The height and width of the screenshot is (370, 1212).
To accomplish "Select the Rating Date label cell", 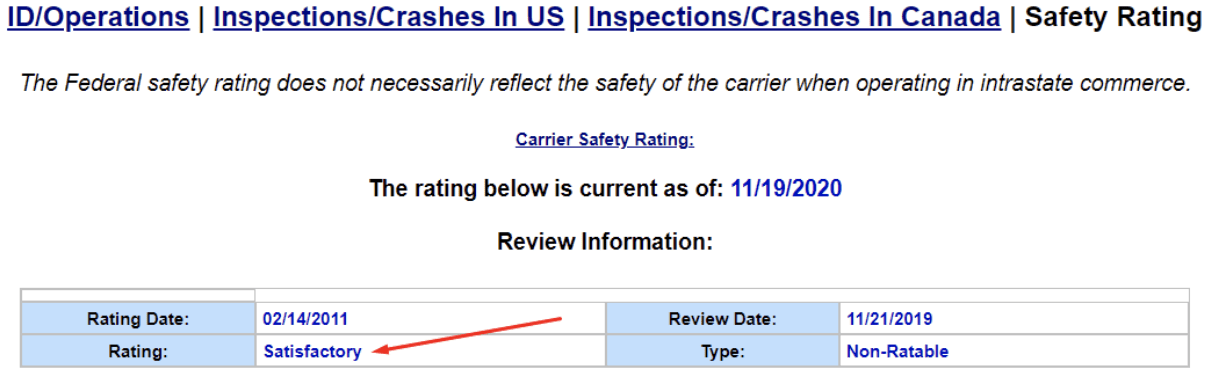I will pos(138,319).
